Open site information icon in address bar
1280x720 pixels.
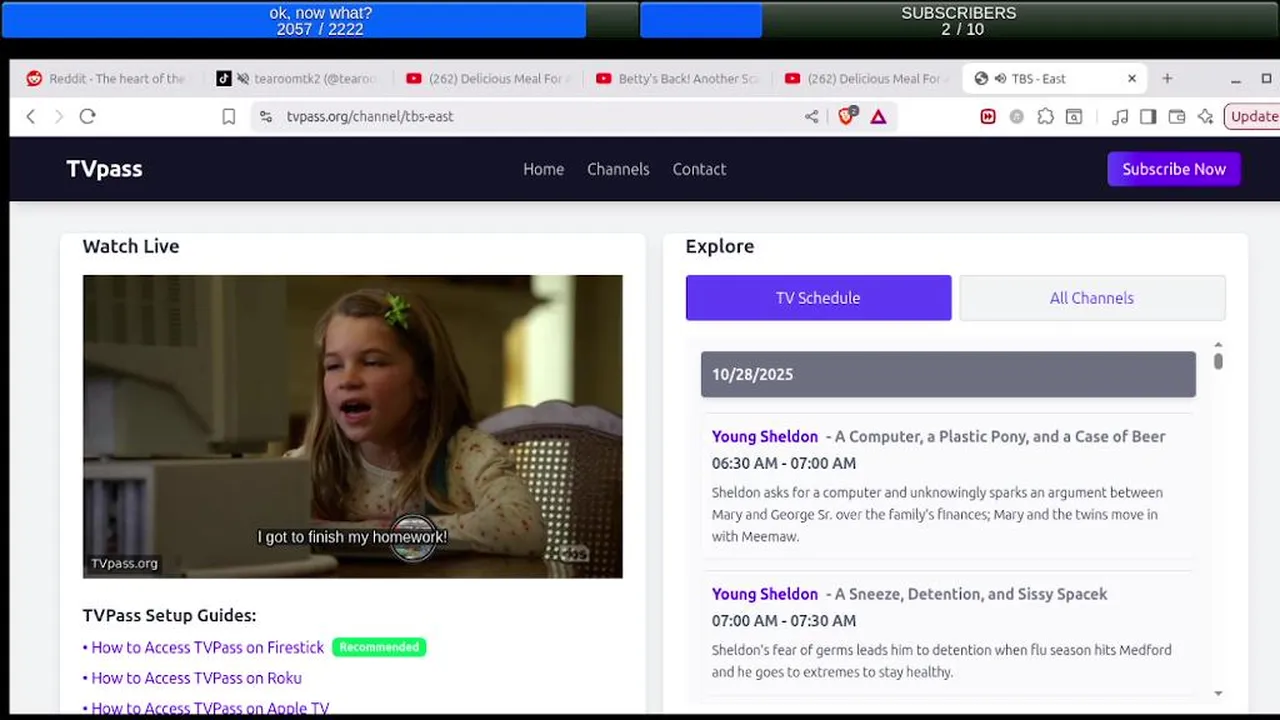(x=265, y=117)
